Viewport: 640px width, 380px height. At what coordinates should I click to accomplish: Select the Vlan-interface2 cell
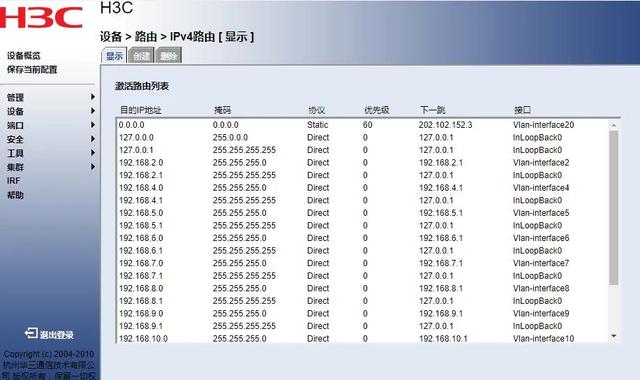point(541,162)
